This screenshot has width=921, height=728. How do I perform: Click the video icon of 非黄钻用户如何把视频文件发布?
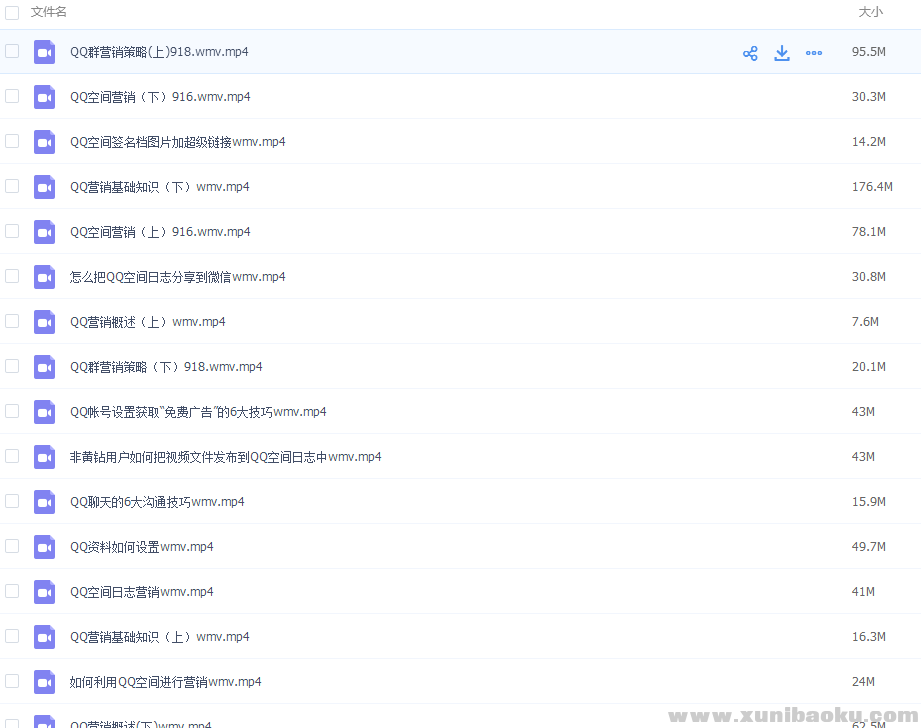(44, 457)
